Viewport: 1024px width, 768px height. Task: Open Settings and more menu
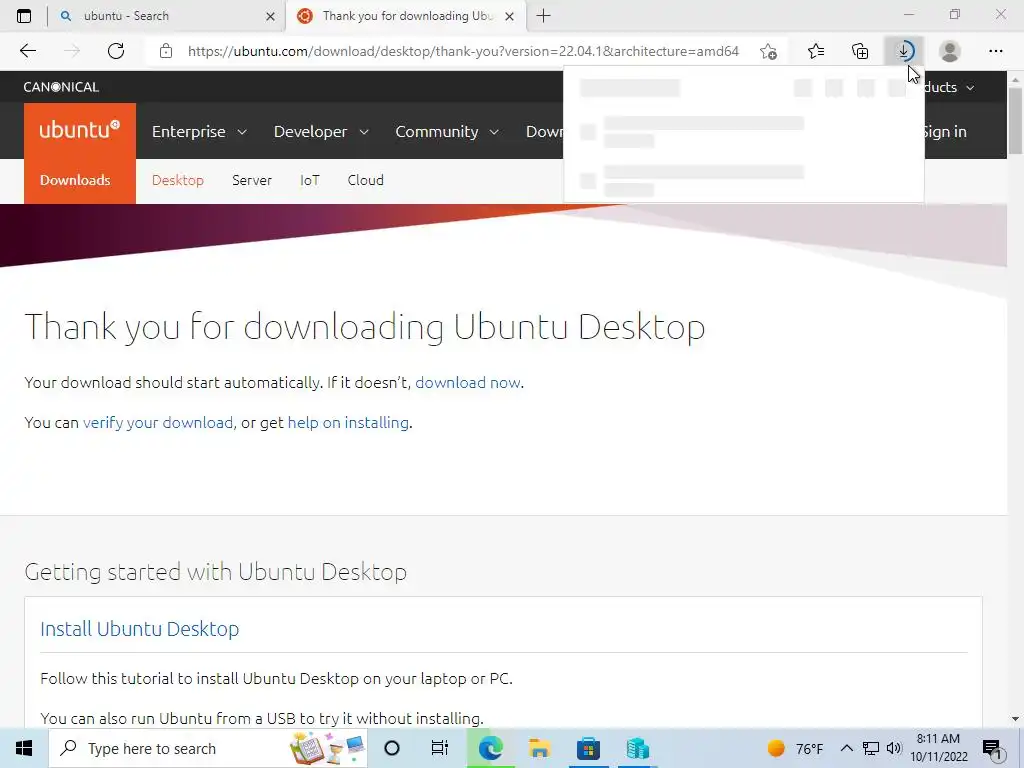[x=995, y=51]
